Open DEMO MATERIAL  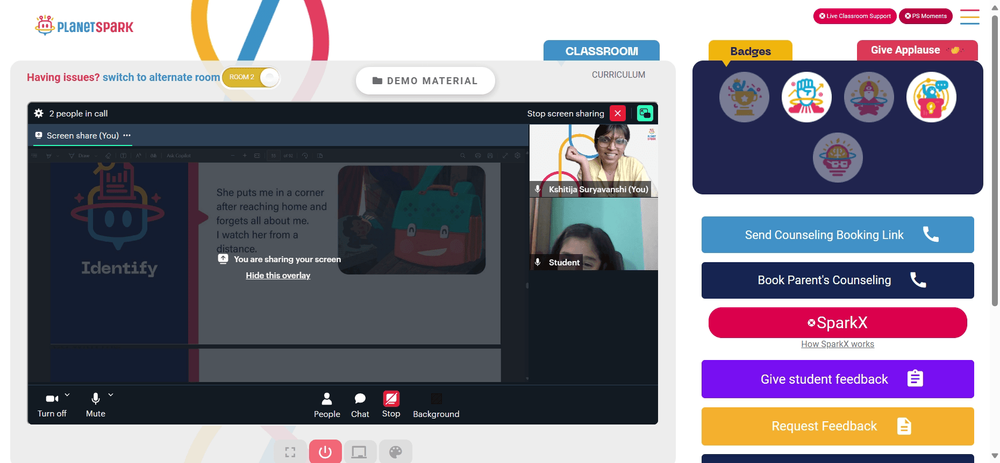click(425, 81)
